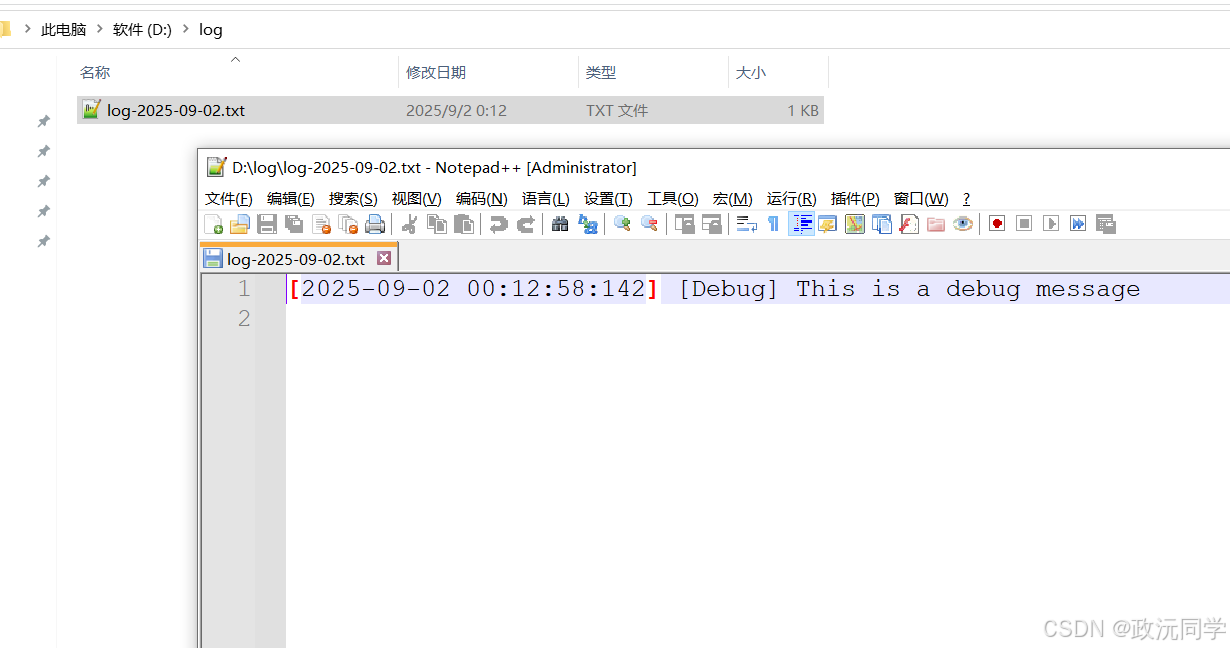Run macro multiple times icon

[x=1078, y=224]
